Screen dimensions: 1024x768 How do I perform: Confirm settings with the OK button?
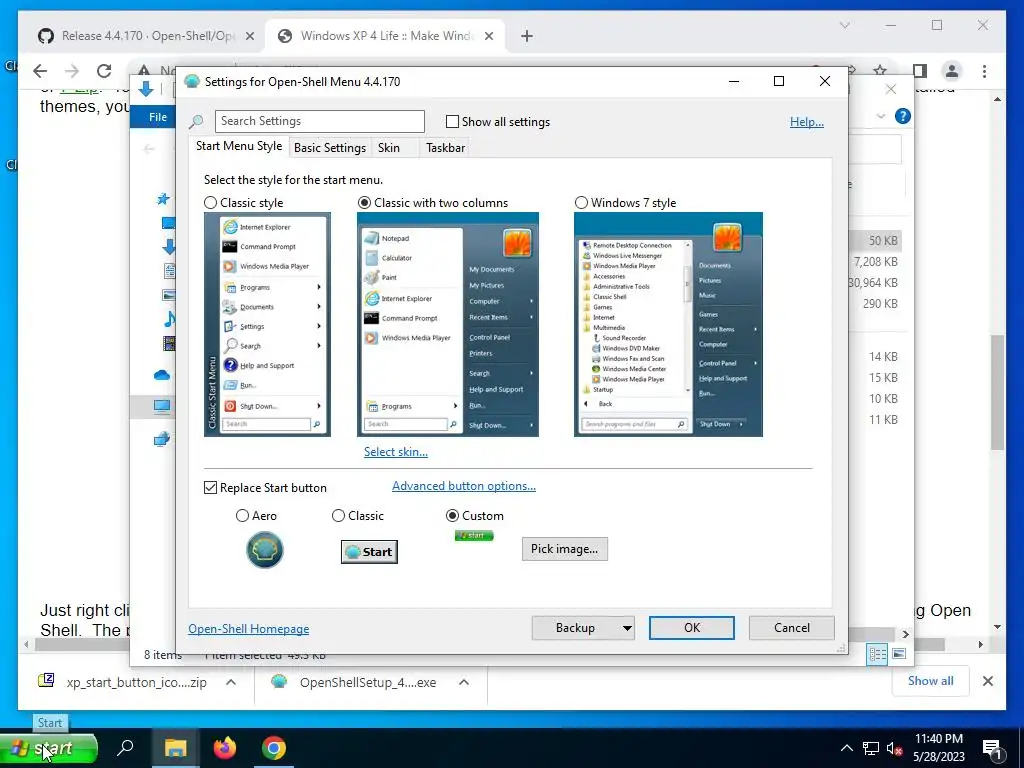coord(692,628)
